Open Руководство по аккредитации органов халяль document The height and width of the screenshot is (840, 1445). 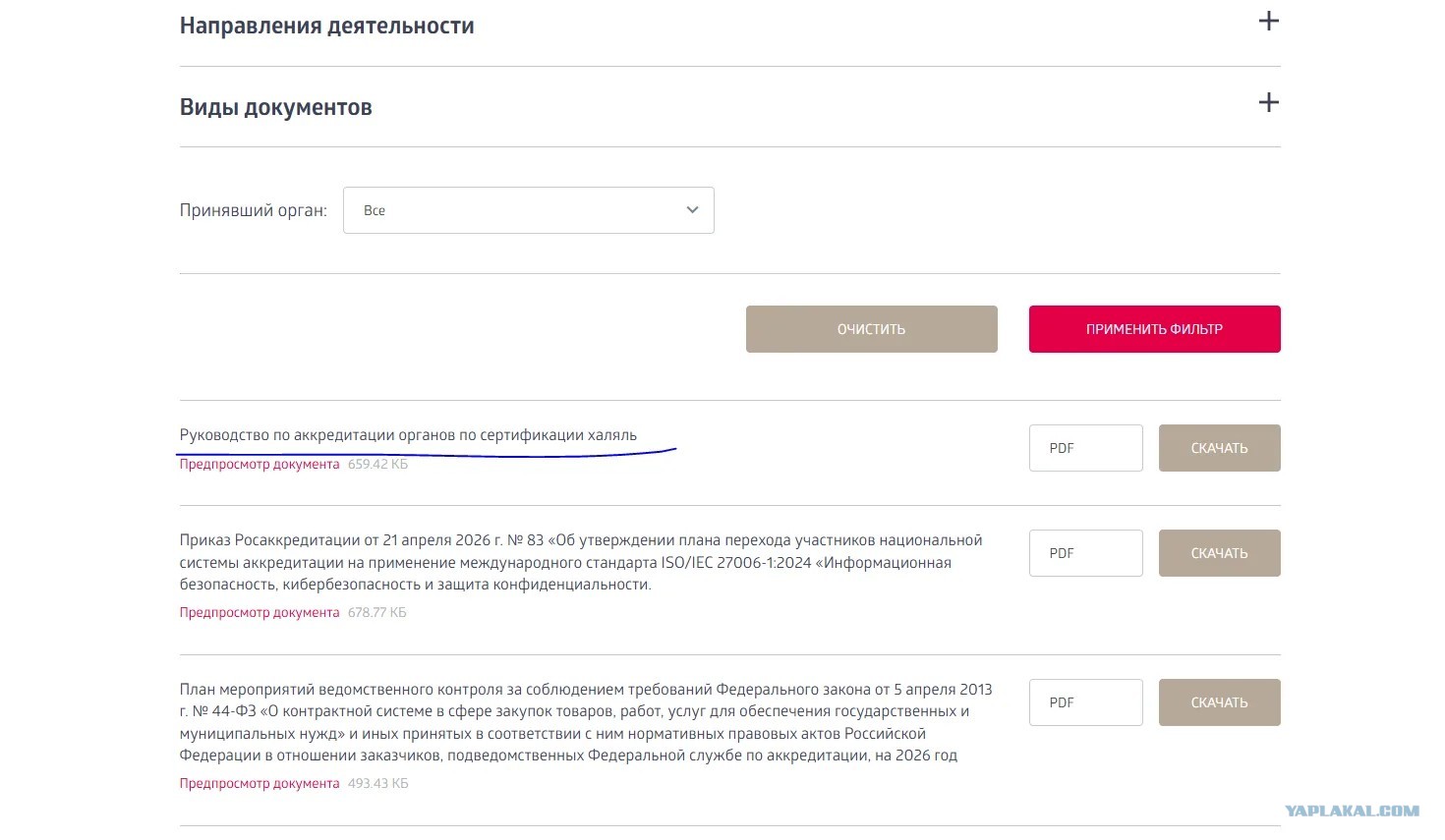click(408, 435)
